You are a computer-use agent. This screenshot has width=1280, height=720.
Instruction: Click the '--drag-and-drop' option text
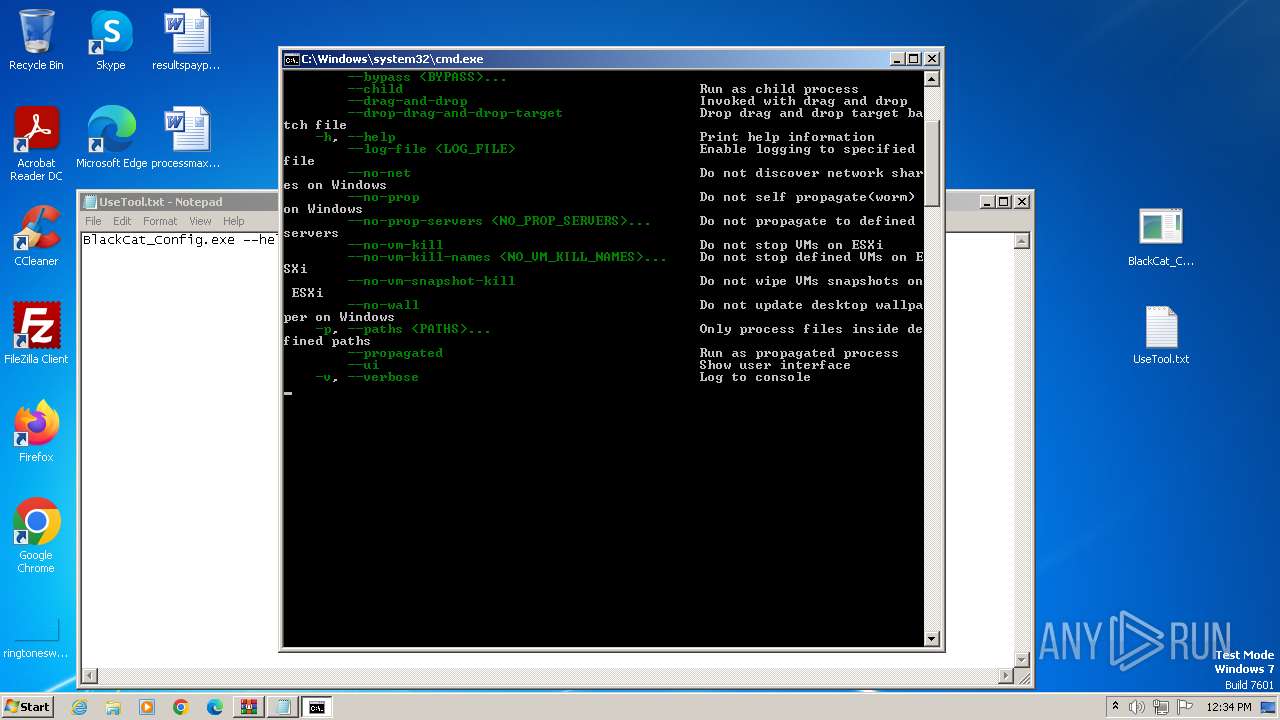pyautogui.click(x=407, y=101)
